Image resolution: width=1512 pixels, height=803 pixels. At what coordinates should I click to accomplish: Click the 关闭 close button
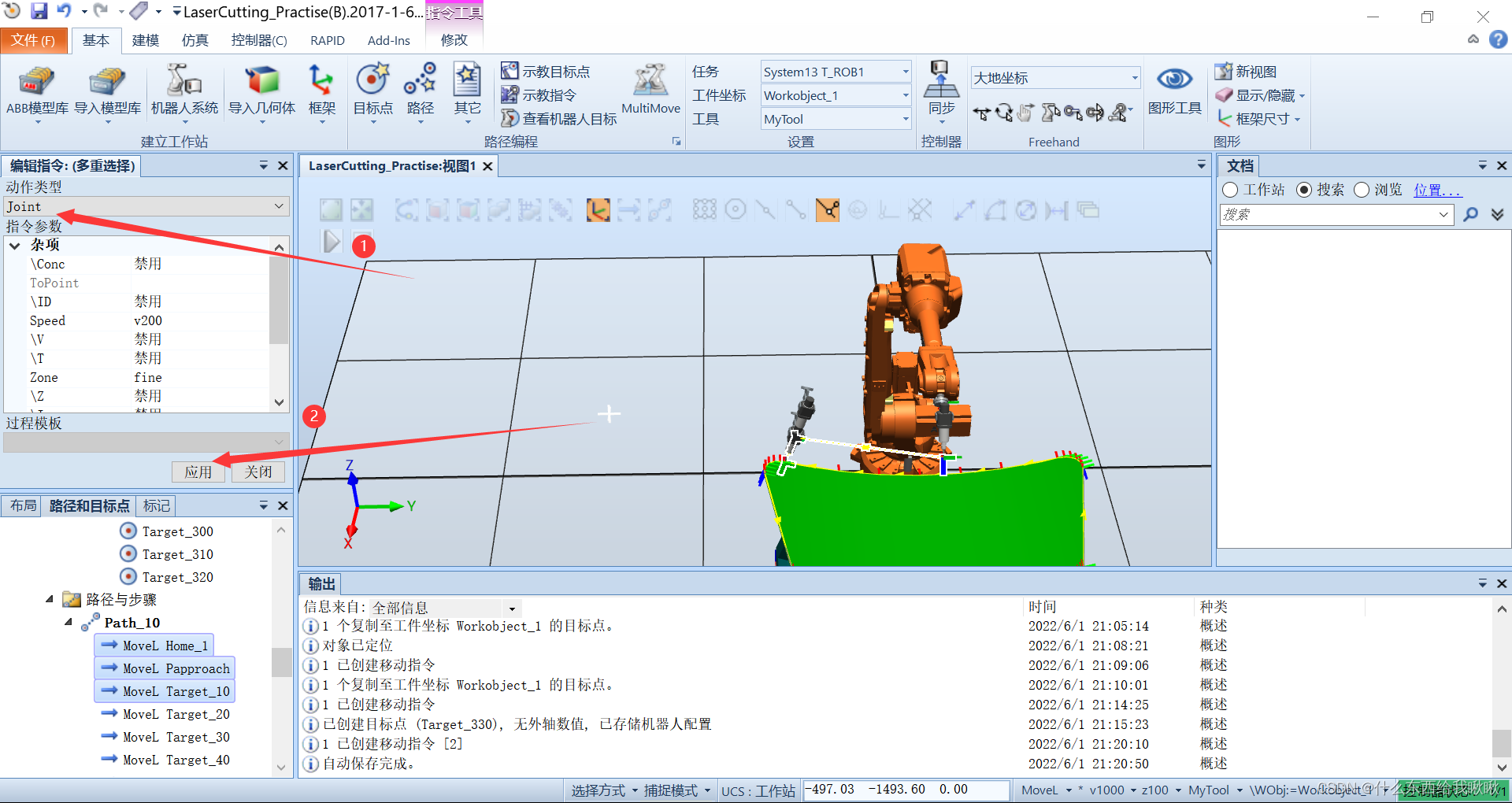(258, 472)
